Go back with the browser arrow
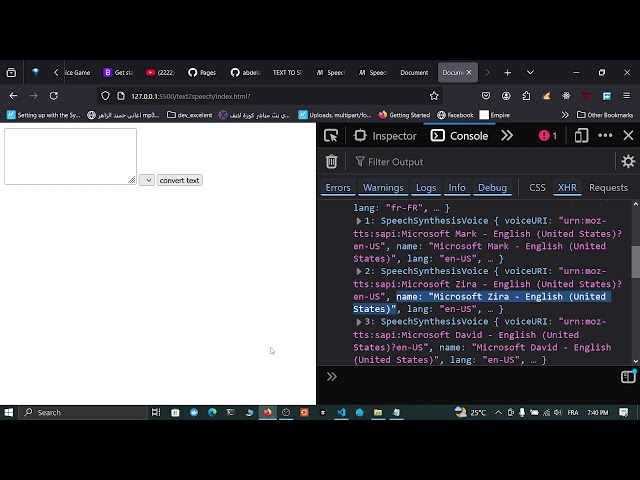Viewport: 640px width, 480px height. (x=13, y=96)
